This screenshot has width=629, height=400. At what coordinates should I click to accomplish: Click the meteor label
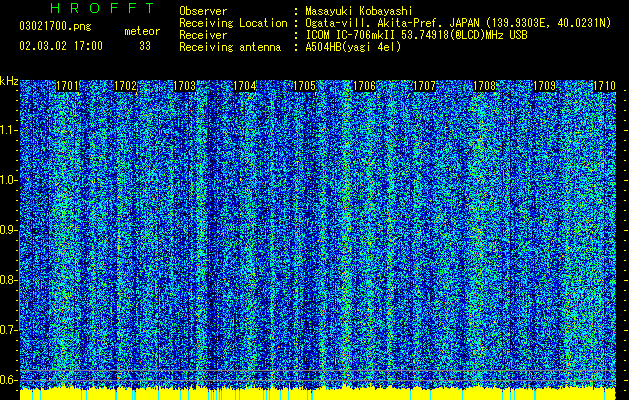click(x=142, y=31)
